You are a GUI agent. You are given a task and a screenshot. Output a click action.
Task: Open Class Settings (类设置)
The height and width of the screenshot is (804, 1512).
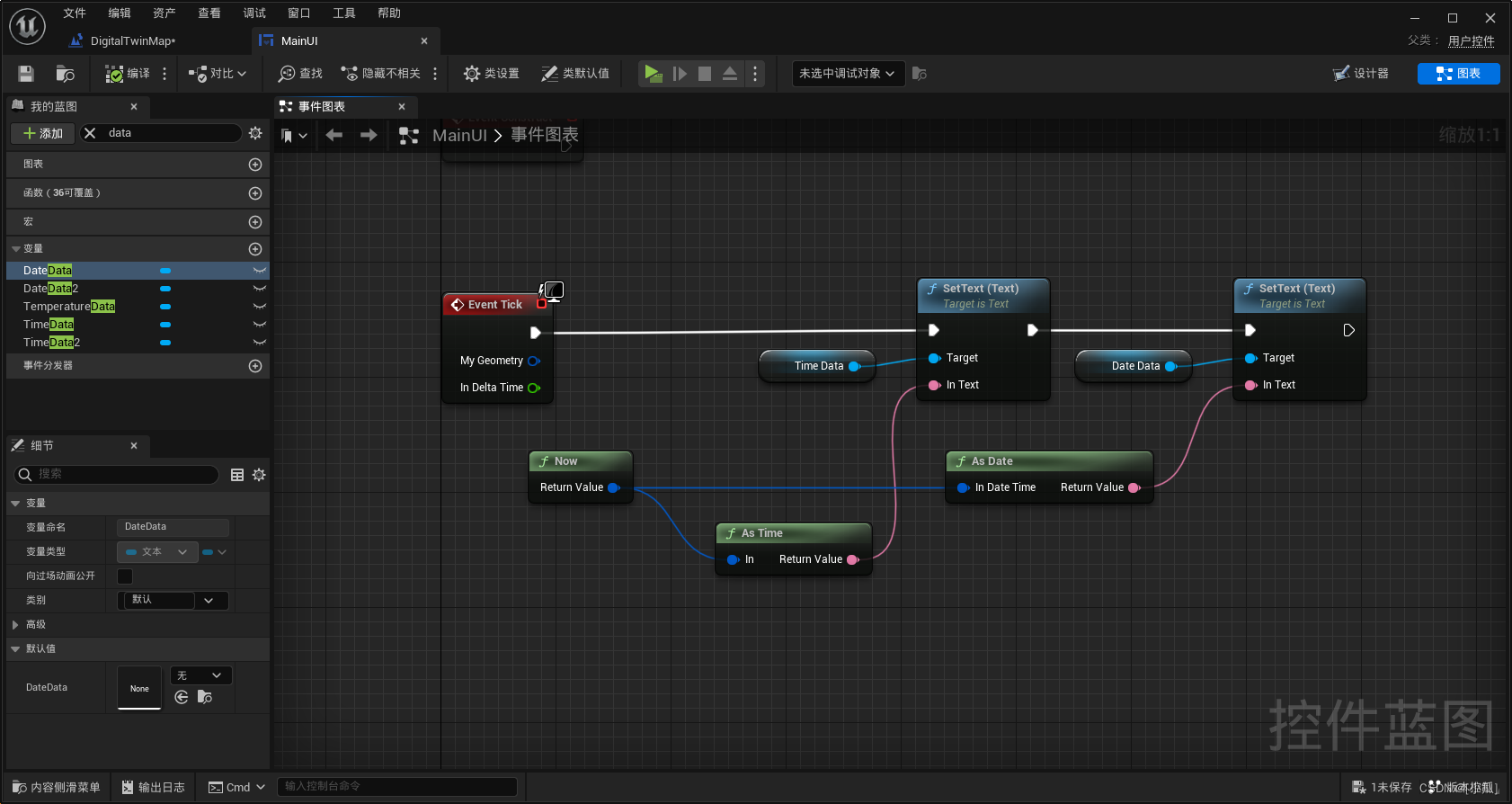click(491, 74)
